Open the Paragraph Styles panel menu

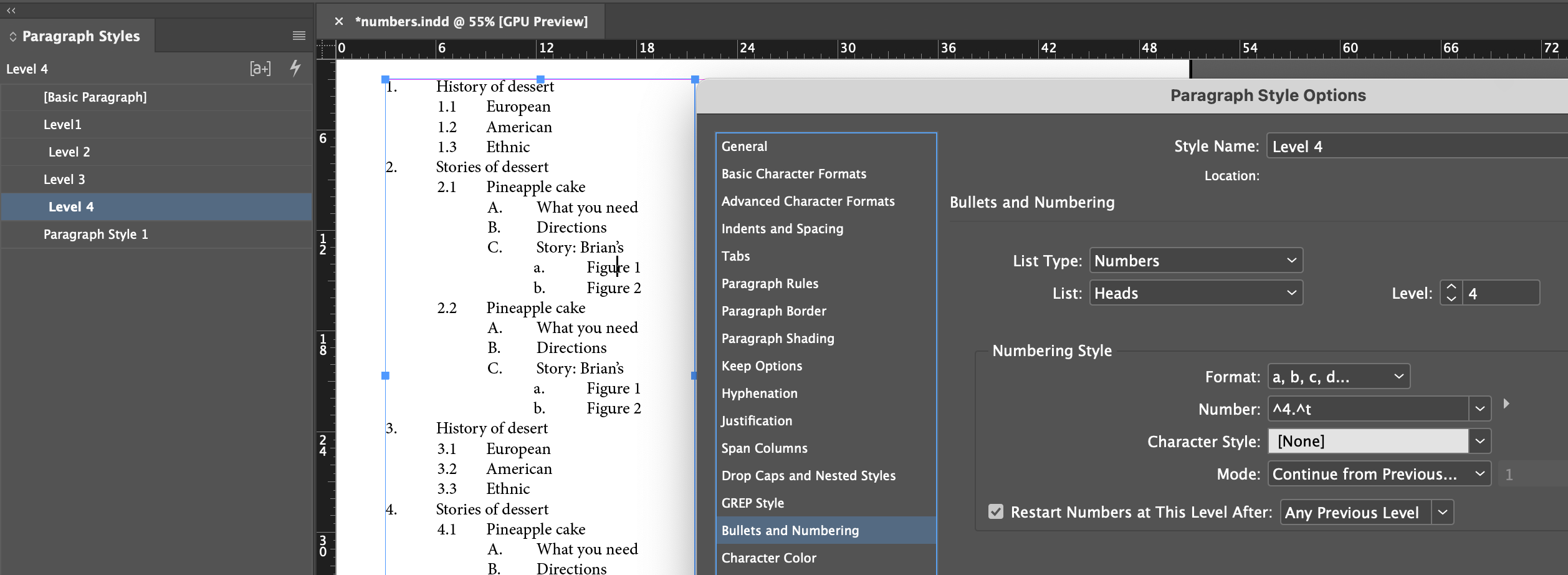pyautogui.click(x=299, y=36)
